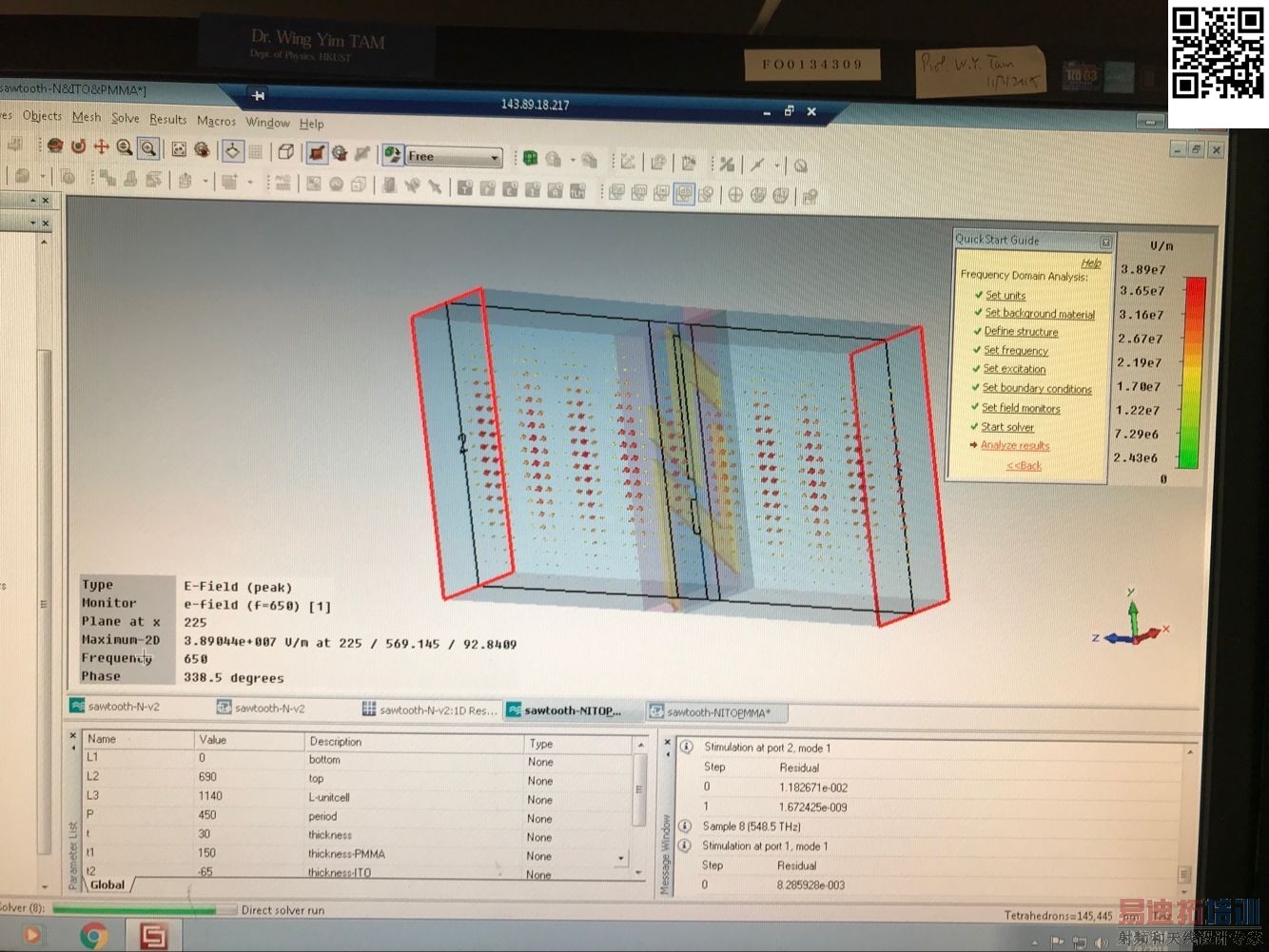This screenshot has height=952, width=1269.
Task: Select the highlighted Zoom magnifier tool
Action: (x=147, y=147)
